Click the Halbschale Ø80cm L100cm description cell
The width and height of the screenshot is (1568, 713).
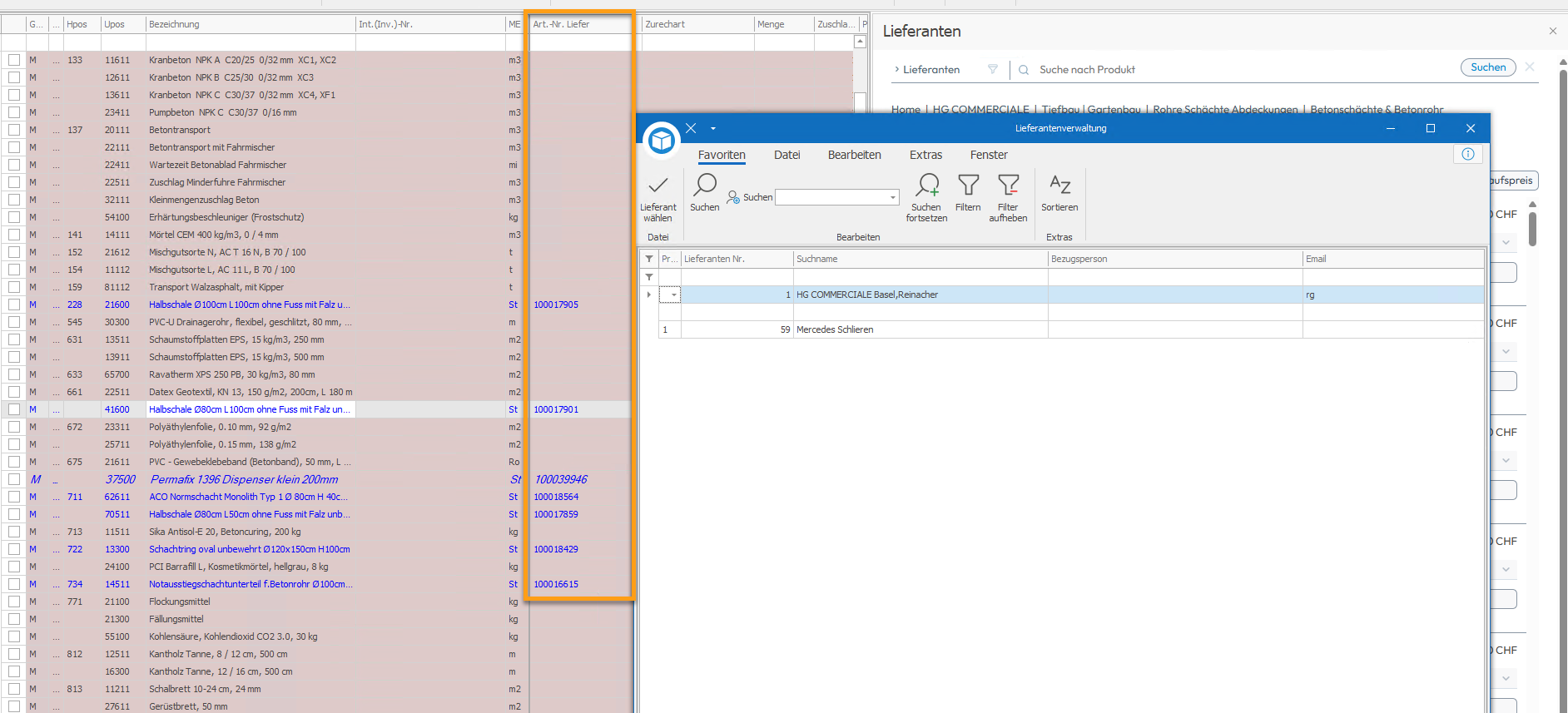point(251,409)
